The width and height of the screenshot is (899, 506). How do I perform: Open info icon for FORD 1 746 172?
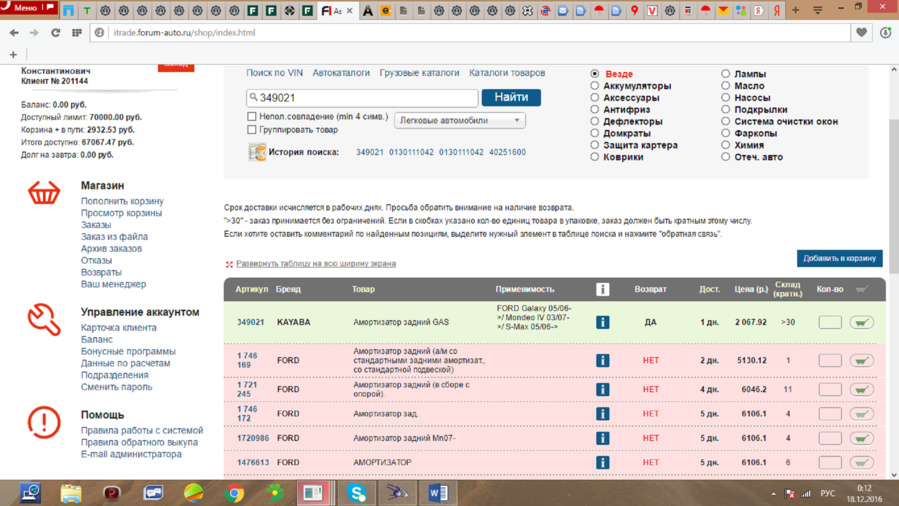[602, 414]
